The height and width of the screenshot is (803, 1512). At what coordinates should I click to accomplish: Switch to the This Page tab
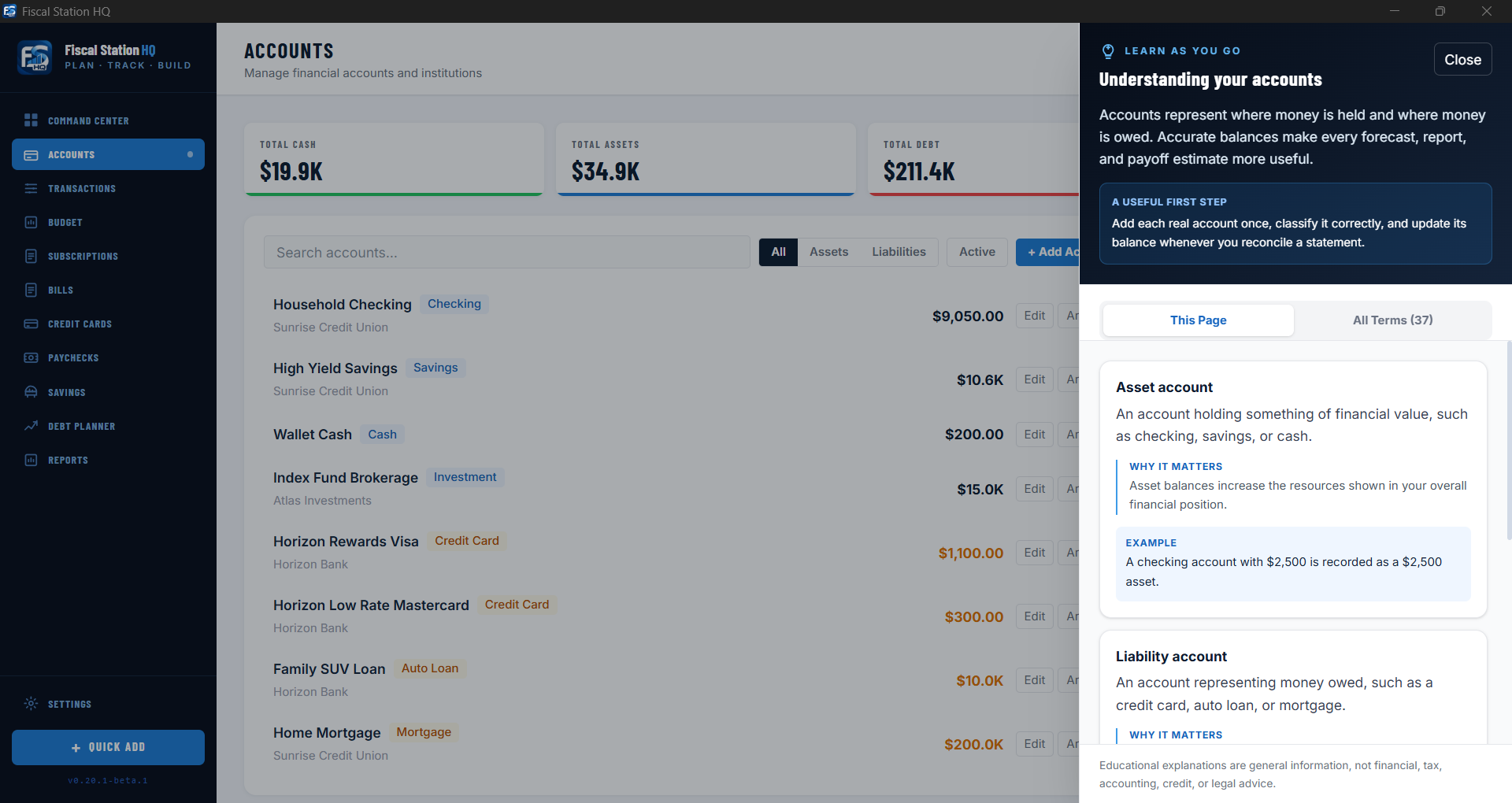[1198, 320]
